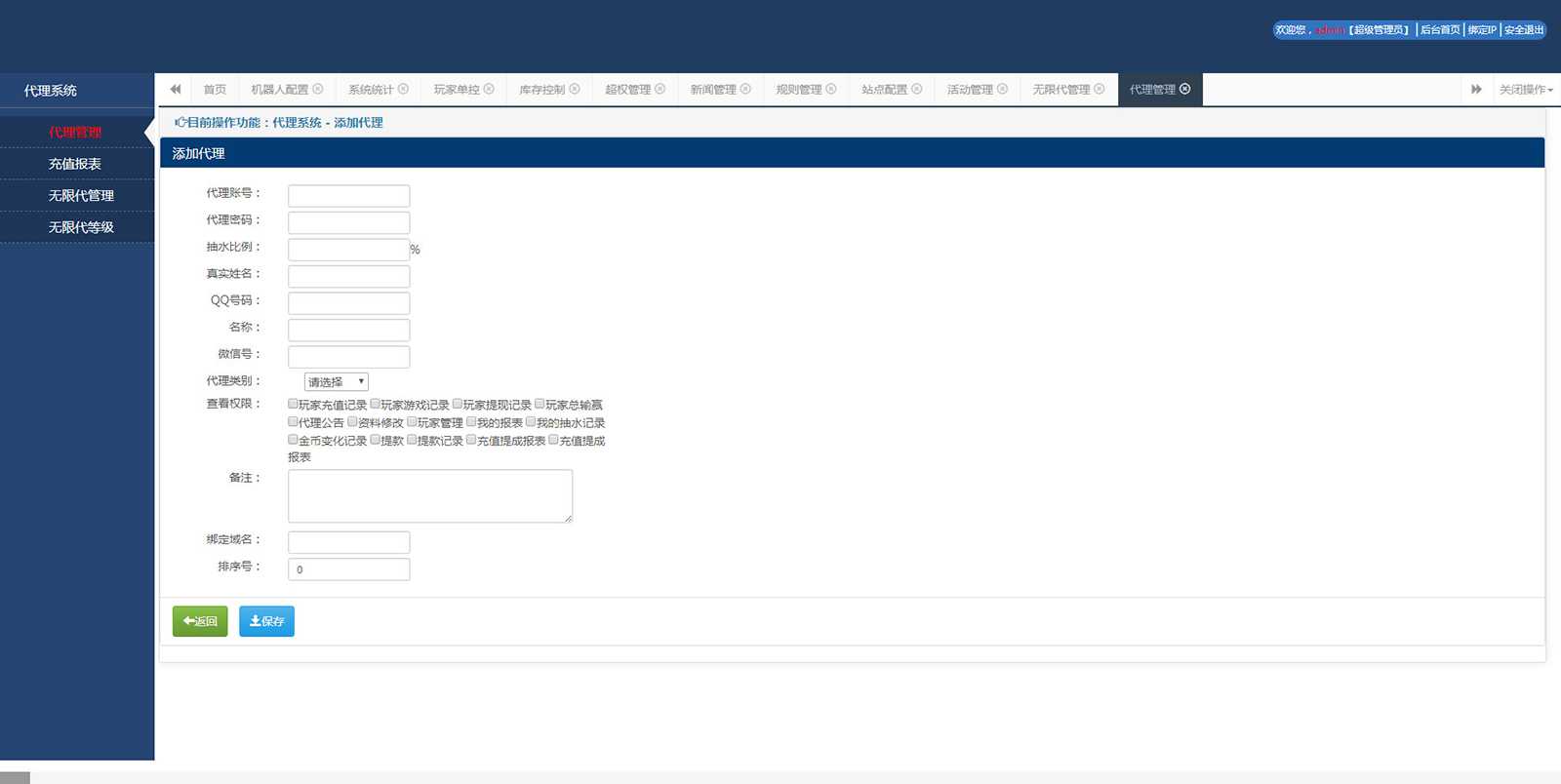Close the 超权管理 tab via its x icon
The width and height of the screenshot is (1561, 784).
tap(660, 89)
